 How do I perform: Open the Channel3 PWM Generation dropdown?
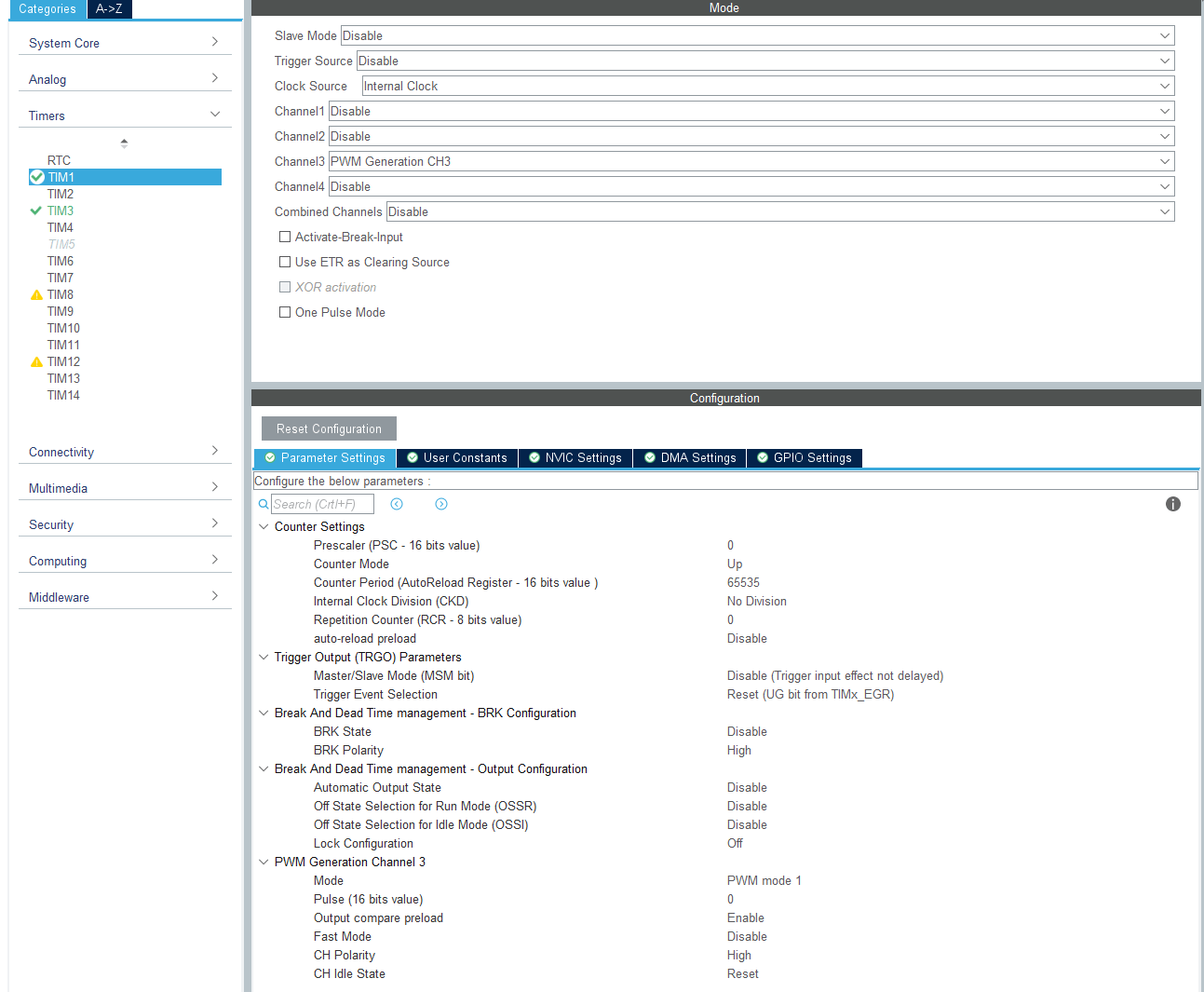751,161
